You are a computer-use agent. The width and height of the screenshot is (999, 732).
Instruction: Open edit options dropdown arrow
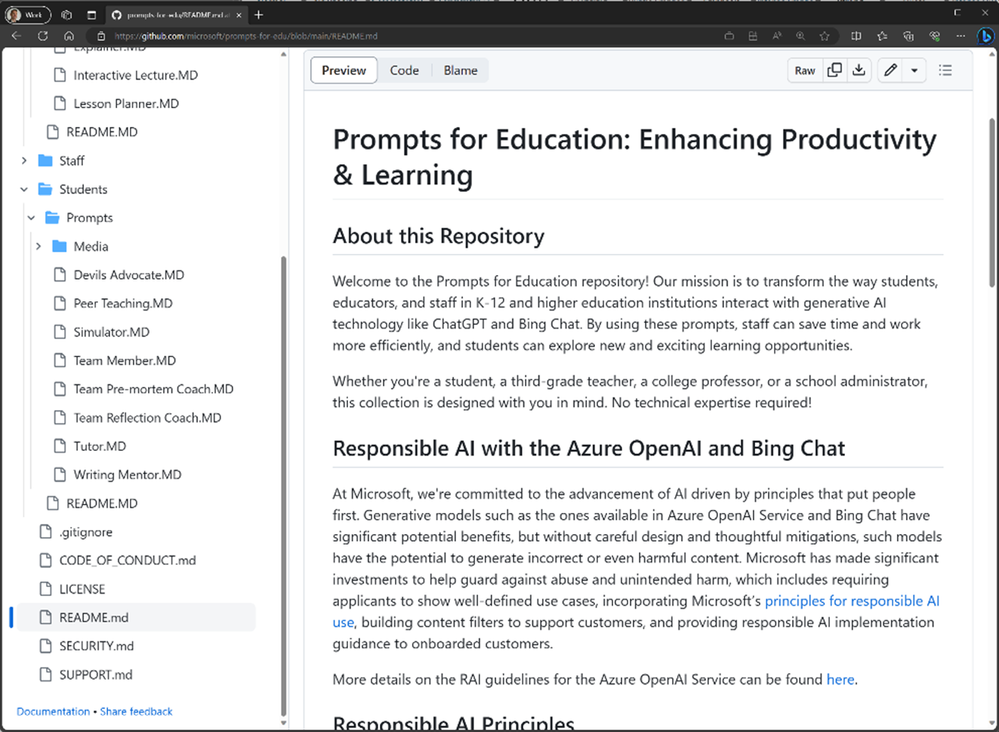point(914,70)
